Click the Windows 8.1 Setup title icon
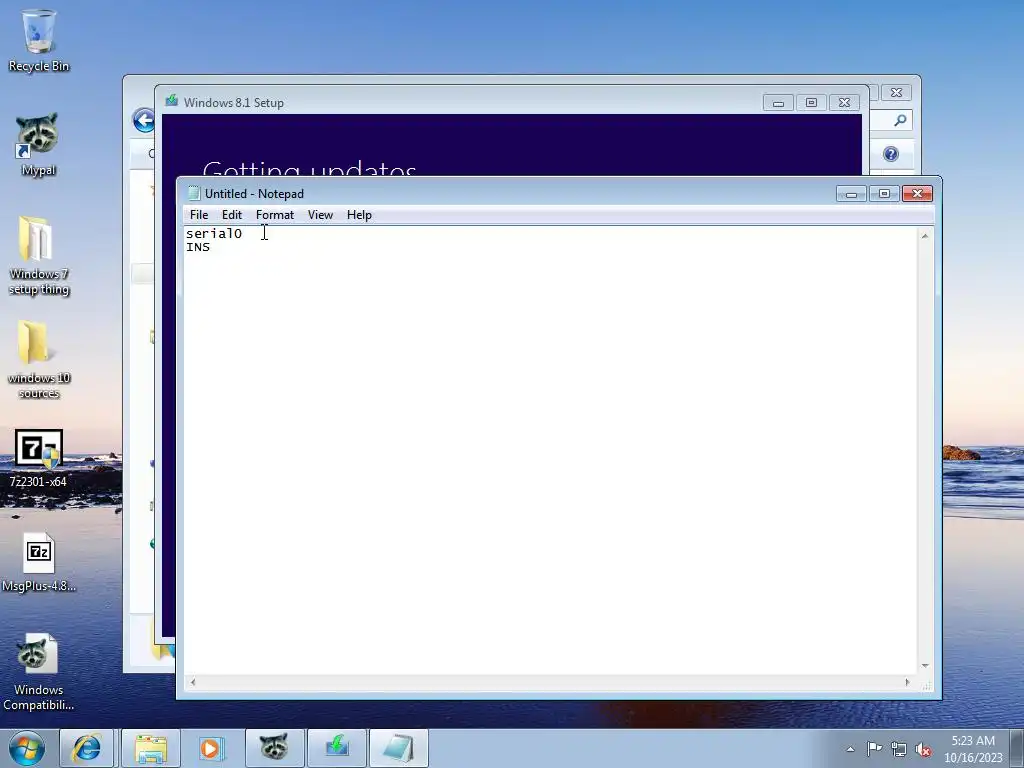1024x768 pixels. tap(172, 101)
